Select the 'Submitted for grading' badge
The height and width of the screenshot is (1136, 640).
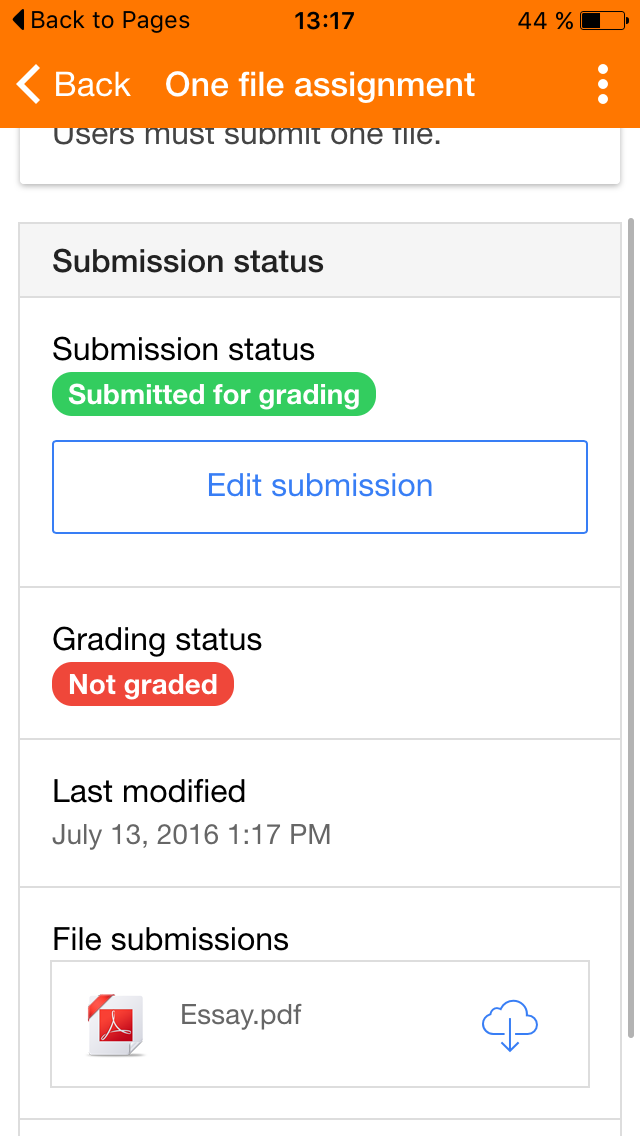(214, 394)
